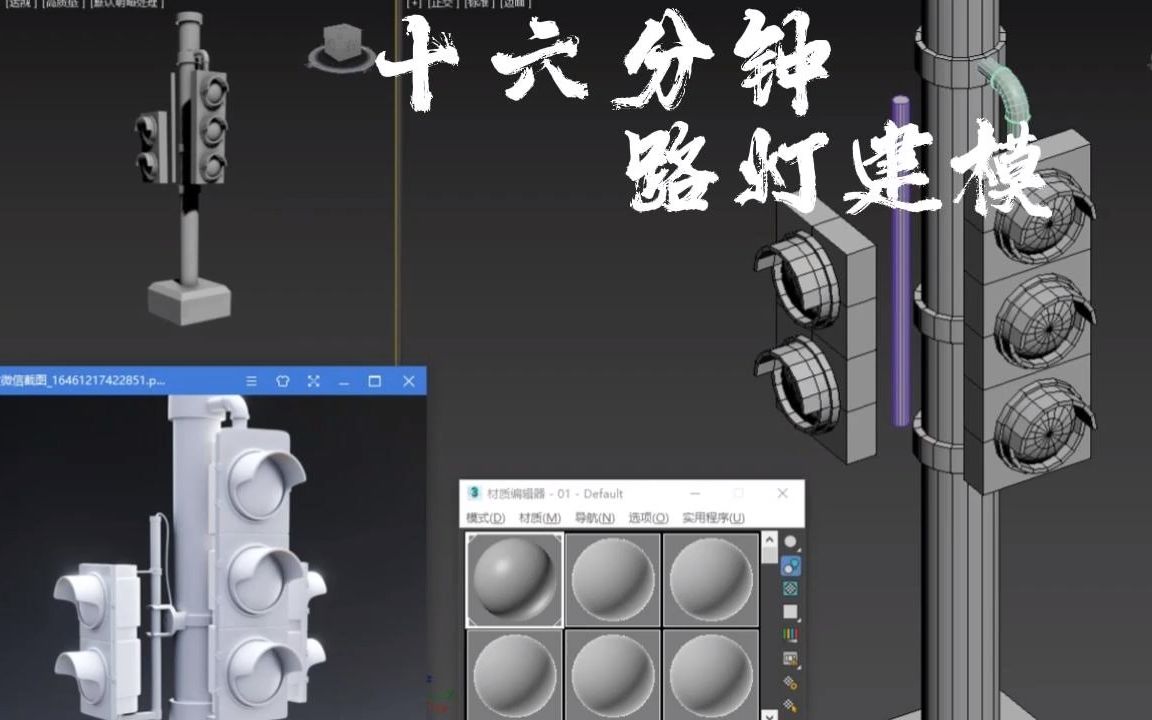The width and height of the screenshot is (1152, 720).
Task: Open the Material Editor Options icon
Action: 790,683
